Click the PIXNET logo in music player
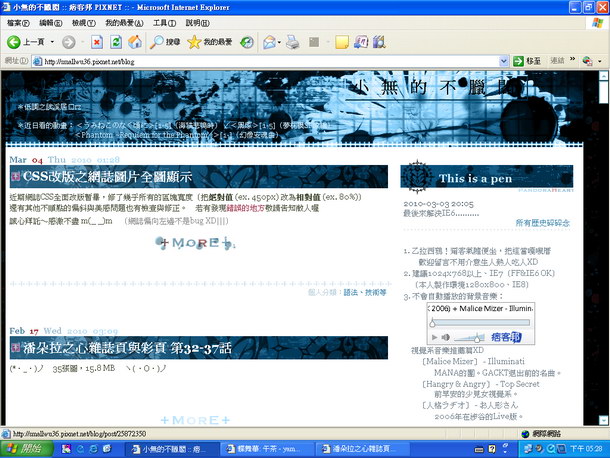This screenshot has height=458, width=610. click(x=507, y=337)
